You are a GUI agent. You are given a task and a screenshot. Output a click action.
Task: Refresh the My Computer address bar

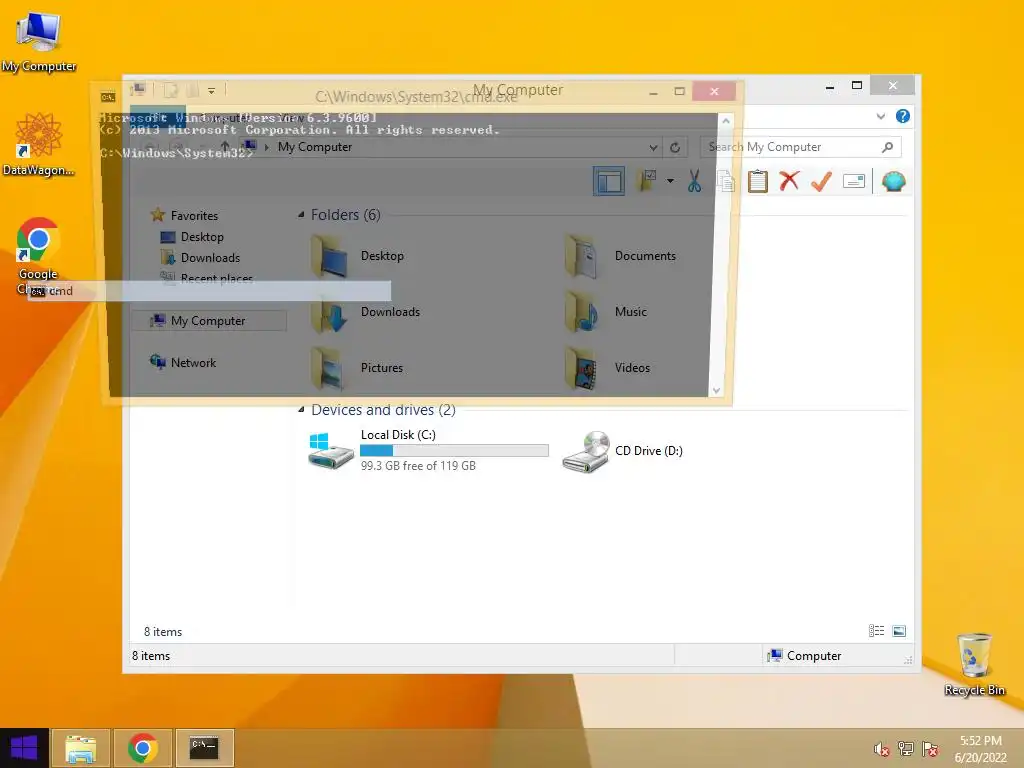675,148
